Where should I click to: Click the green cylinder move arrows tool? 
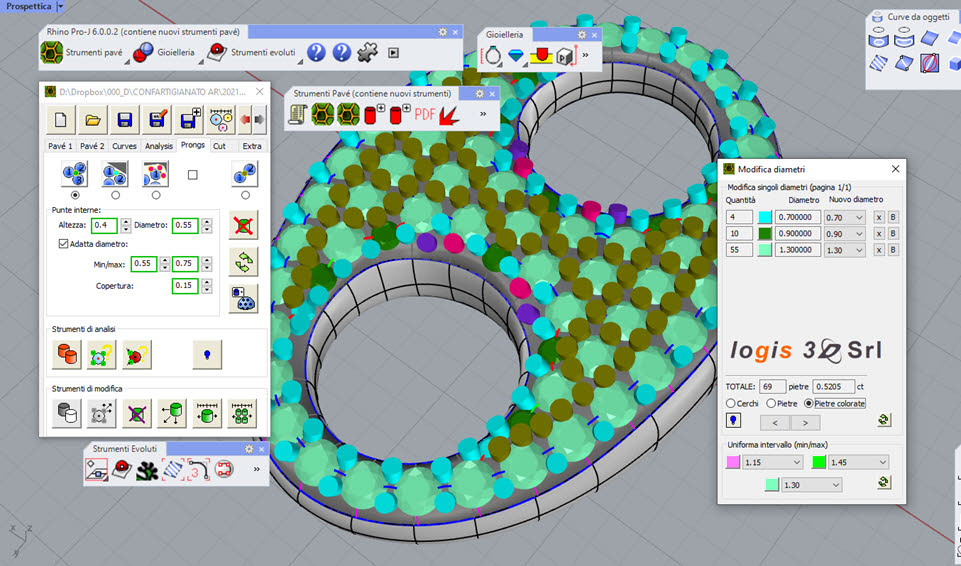click(172, 413)
